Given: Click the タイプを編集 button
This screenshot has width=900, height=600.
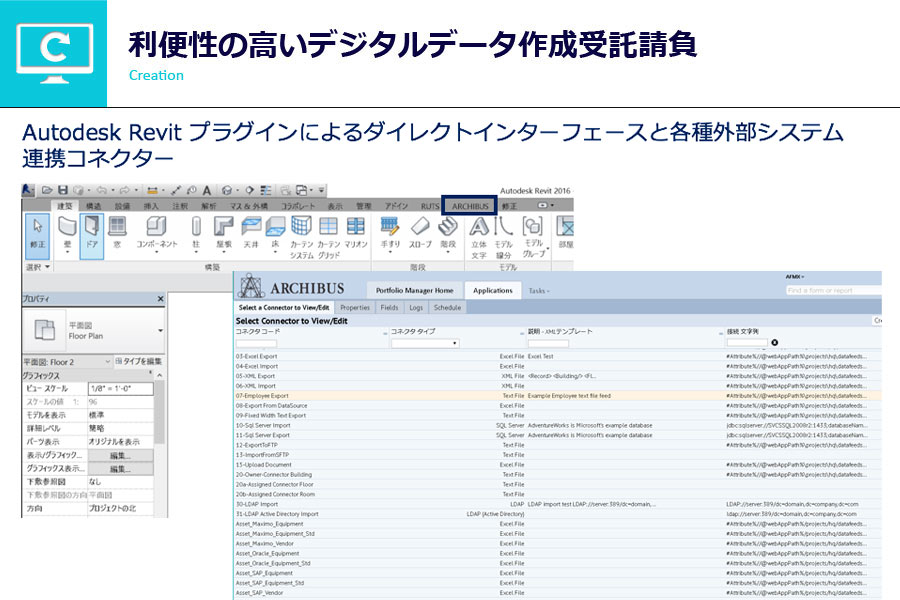Looking at the screenshot, I should tap(138, 361).
